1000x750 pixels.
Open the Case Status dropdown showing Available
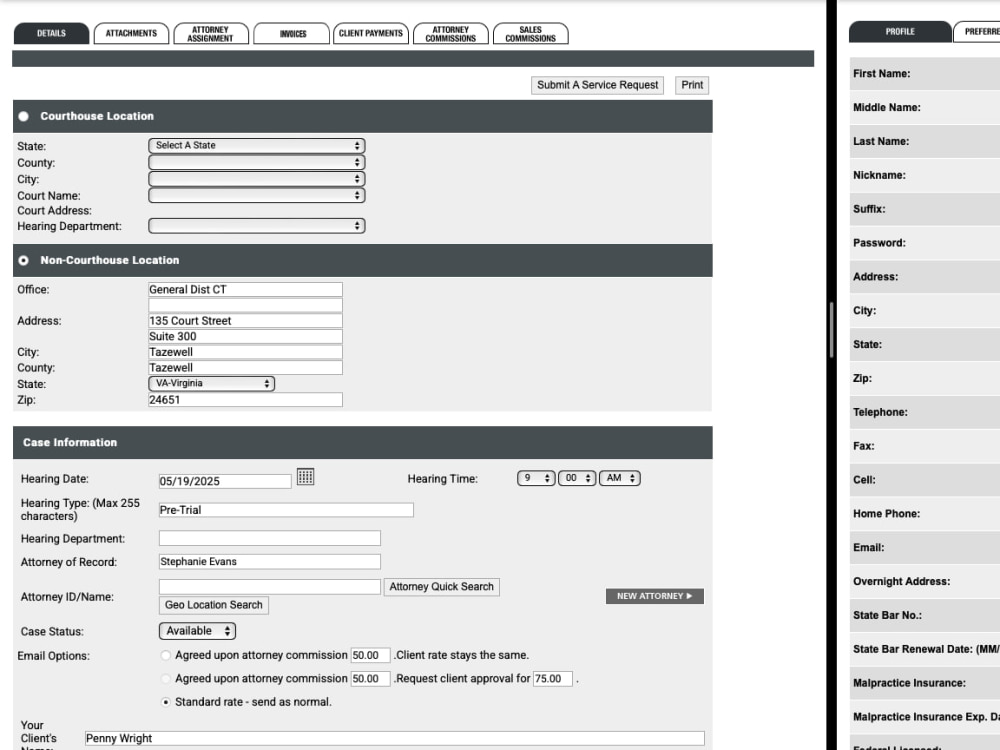coord(197,631)
